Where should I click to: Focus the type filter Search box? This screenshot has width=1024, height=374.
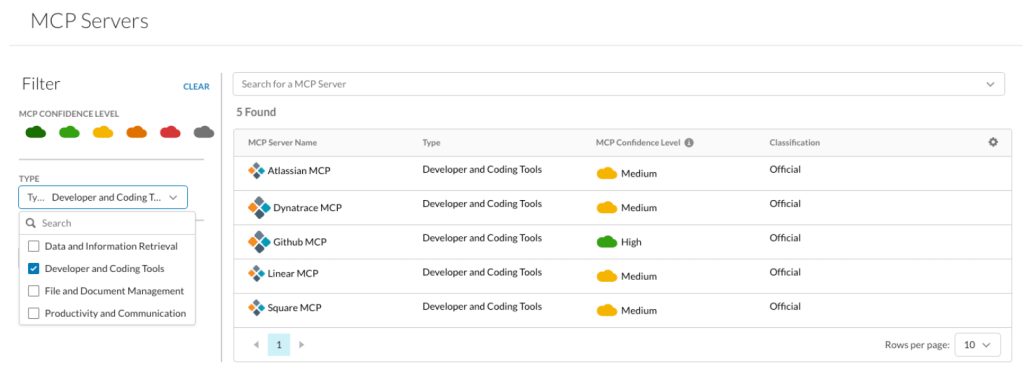coord(107,223)
